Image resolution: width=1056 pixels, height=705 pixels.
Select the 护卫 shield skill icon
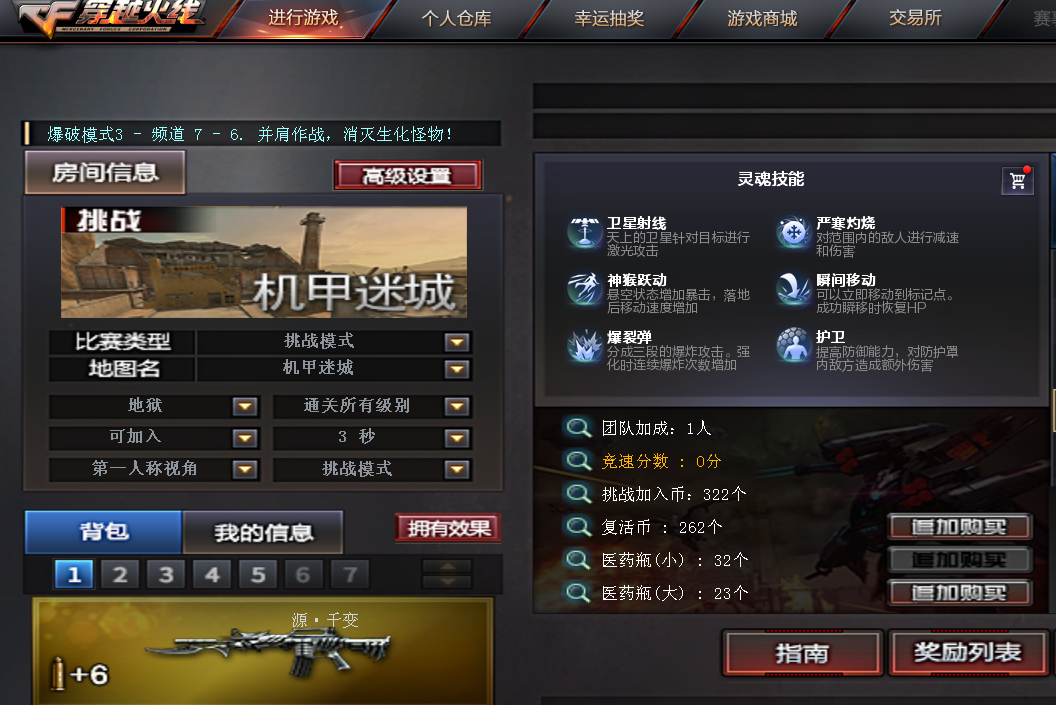click(x=793, y=346)
